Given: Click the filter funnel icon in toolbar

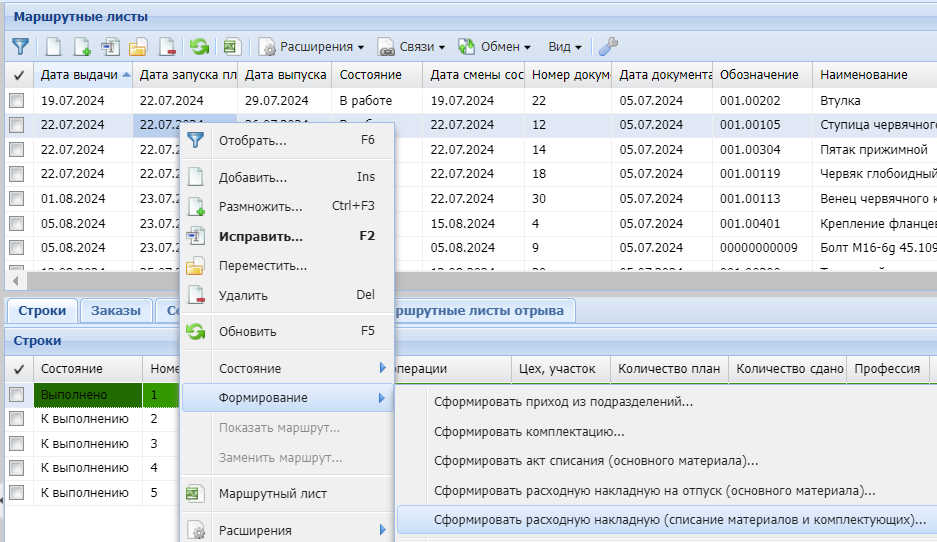Looking at the screenshot, I should 20,46.
